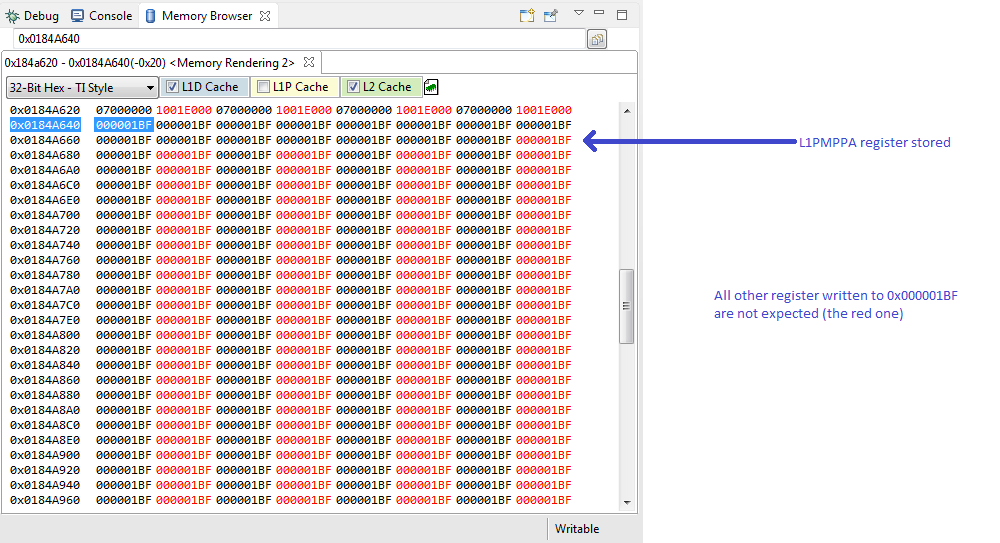Screen dimensions: 1000x543
Task: Click the address 0x0184A6A0
Action: pos(45,170)
